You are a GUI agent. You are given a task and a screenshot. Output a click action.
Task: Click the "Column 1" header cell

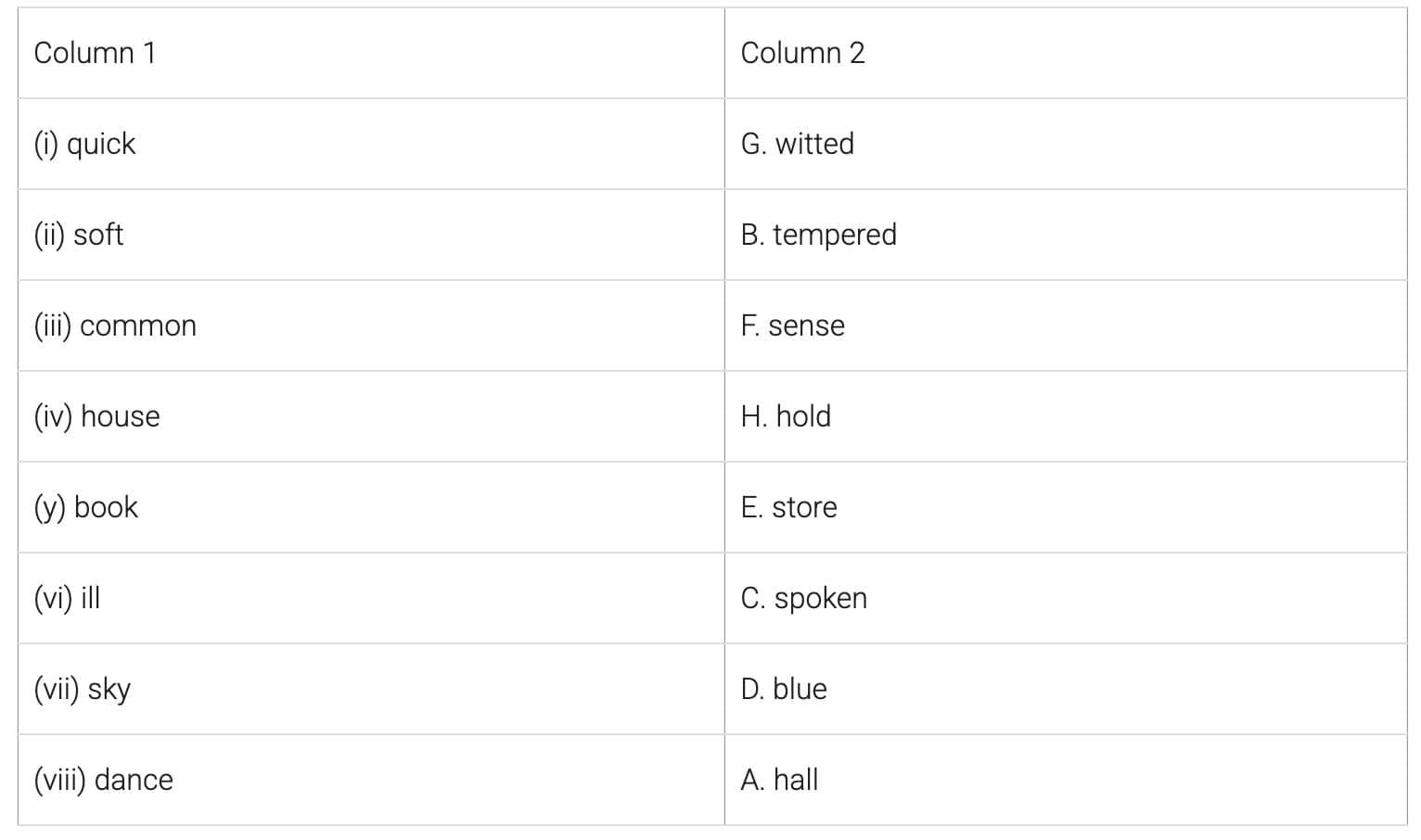[x=95, y=53]
